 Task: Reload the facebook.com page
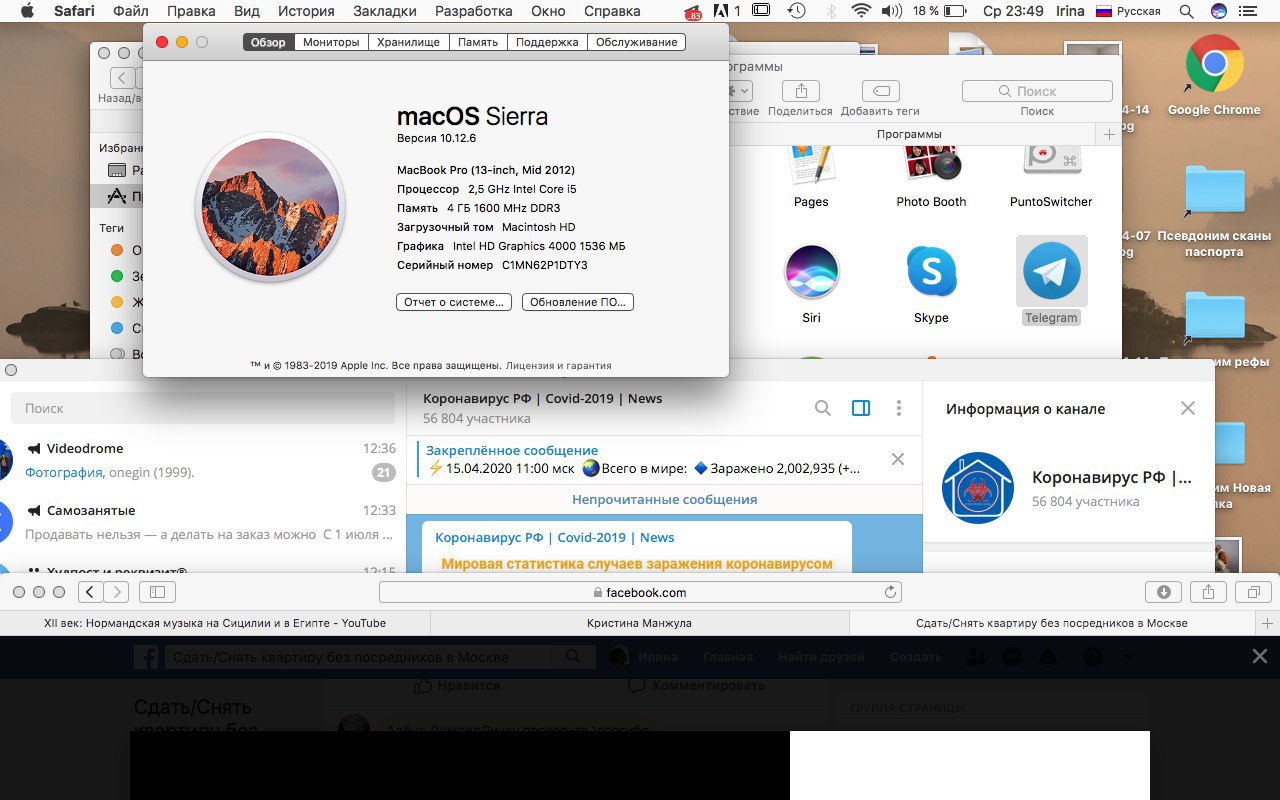(890, 592)
